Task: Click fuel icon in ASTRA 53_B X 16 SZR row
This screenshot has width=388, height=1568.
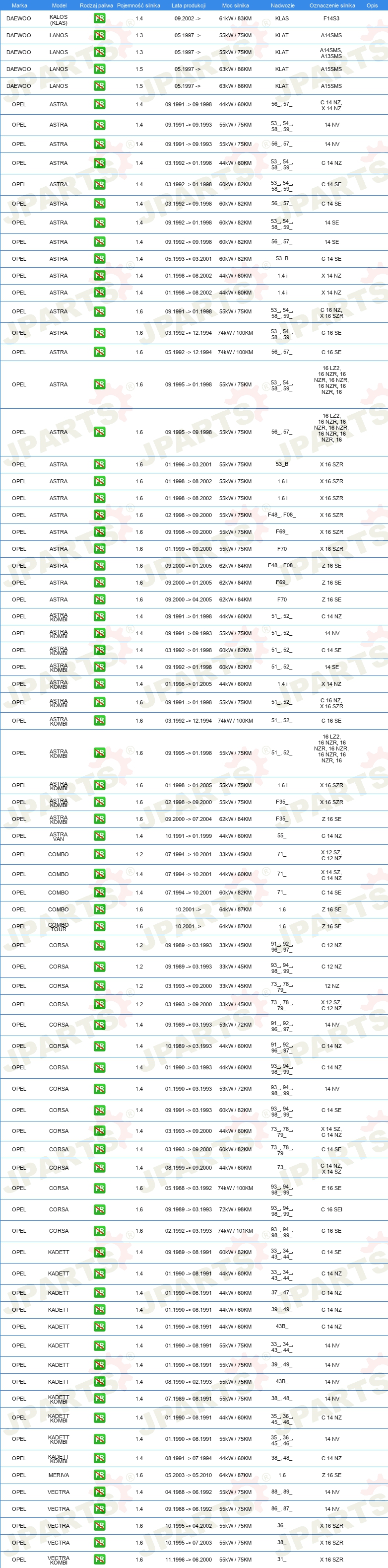Action: [x=99, y=464]
